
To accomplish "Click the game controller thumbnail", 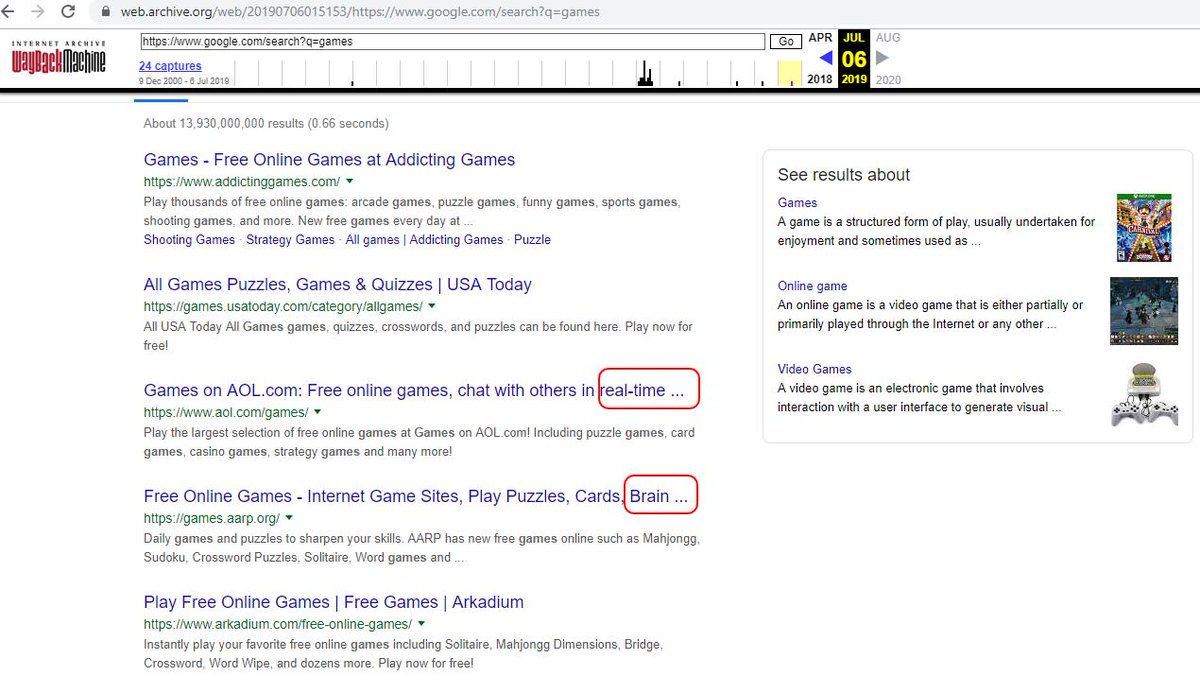I will [1144, 395].
